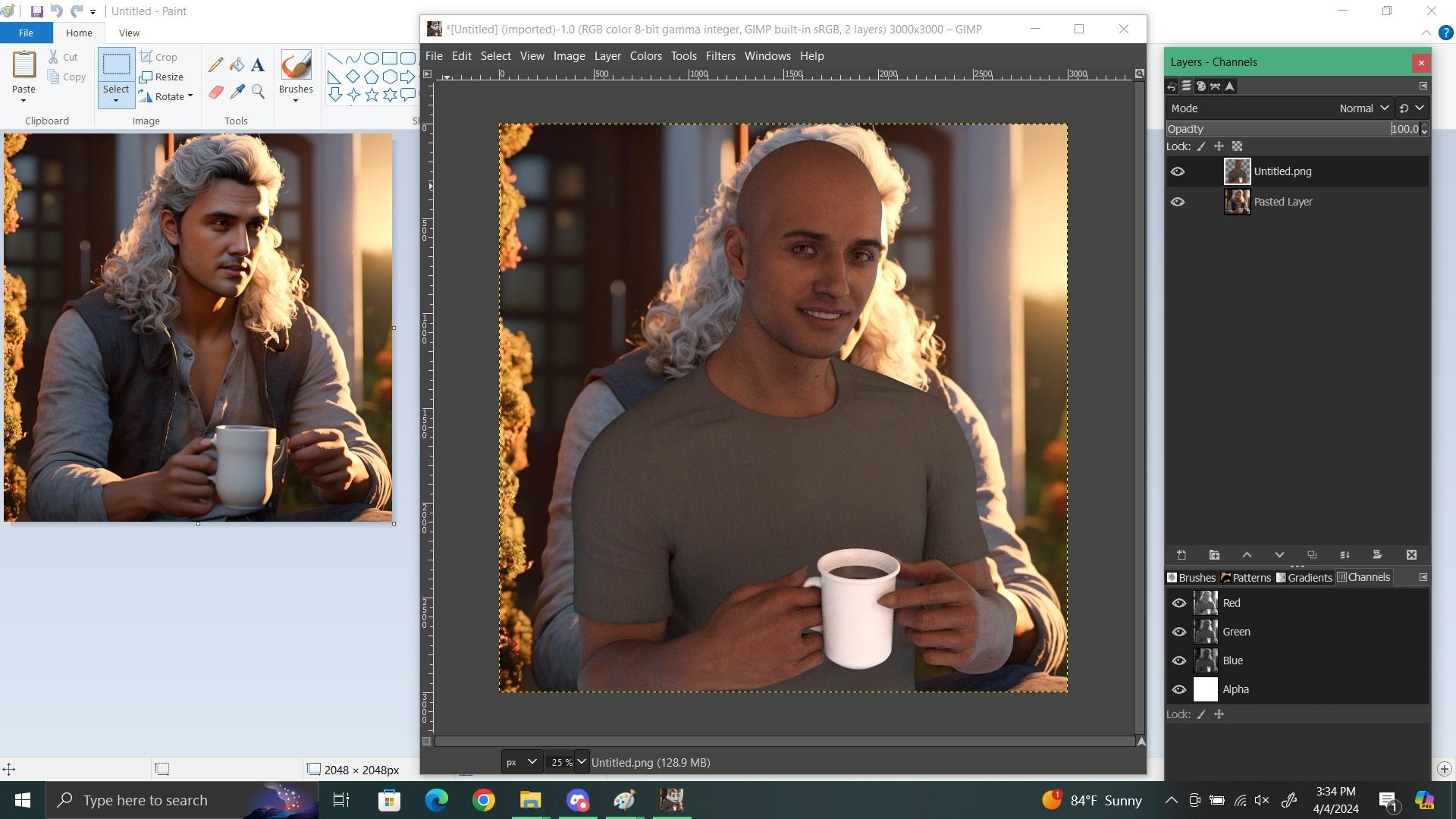Open the Filters menu in GIMP
This screenshot has height=819, width=1456.
pos(720,56)
